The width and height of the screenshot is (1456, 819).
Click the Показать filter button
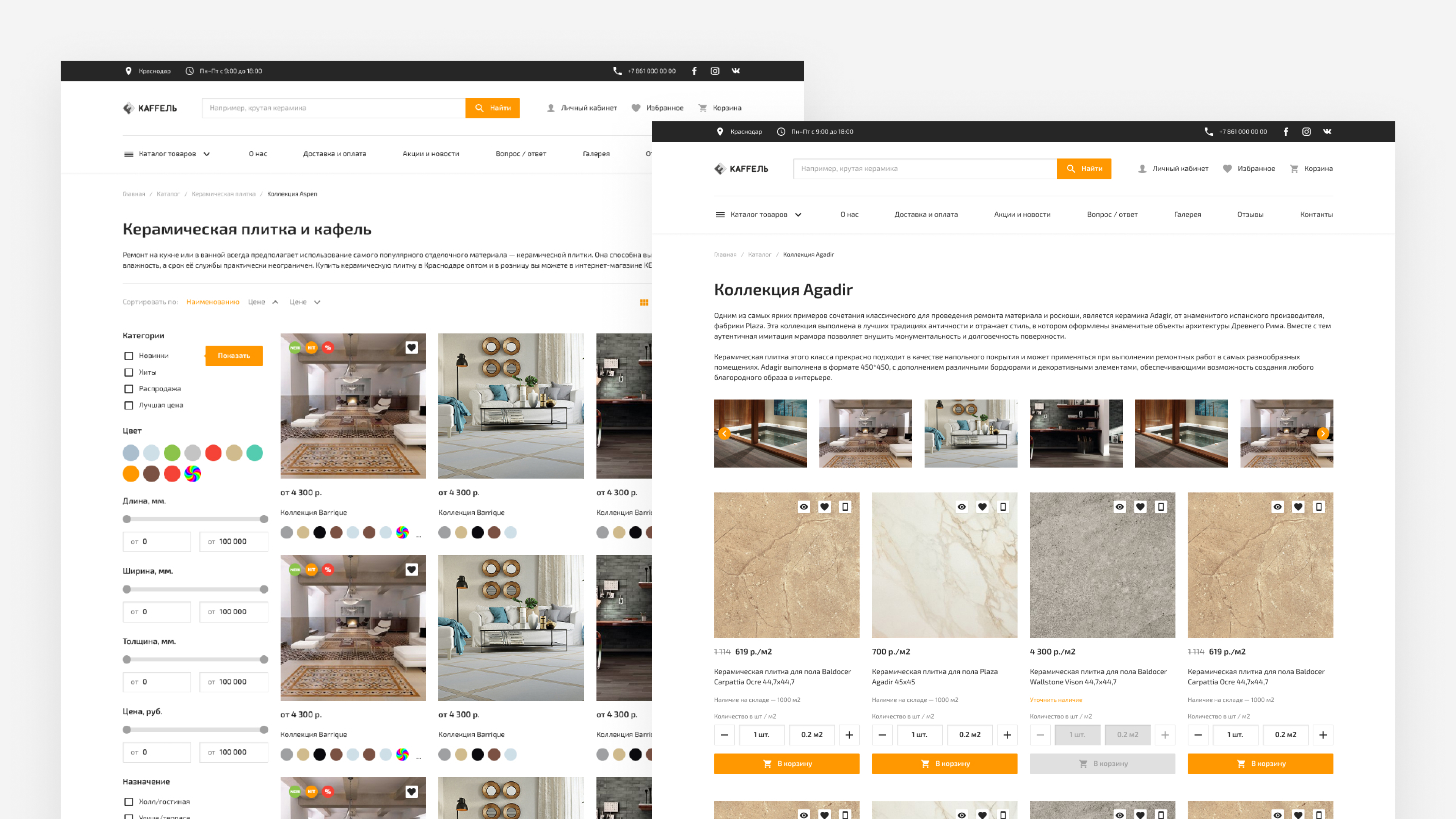click(234, 356)
